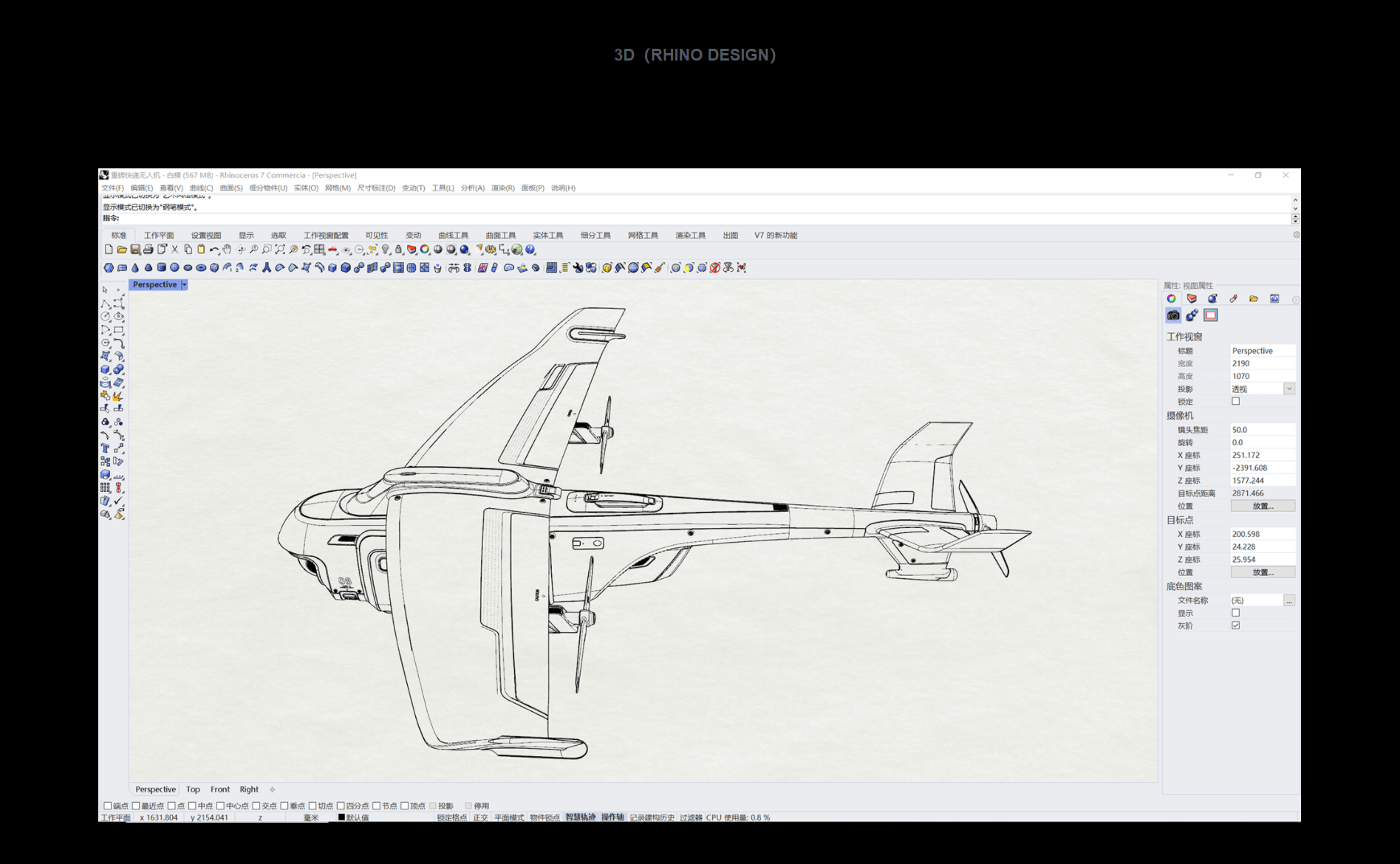Uncheck the 灰阶 checkbox under 底色图案
This screenshot has height=864, width=1400.
point(1237,625)
